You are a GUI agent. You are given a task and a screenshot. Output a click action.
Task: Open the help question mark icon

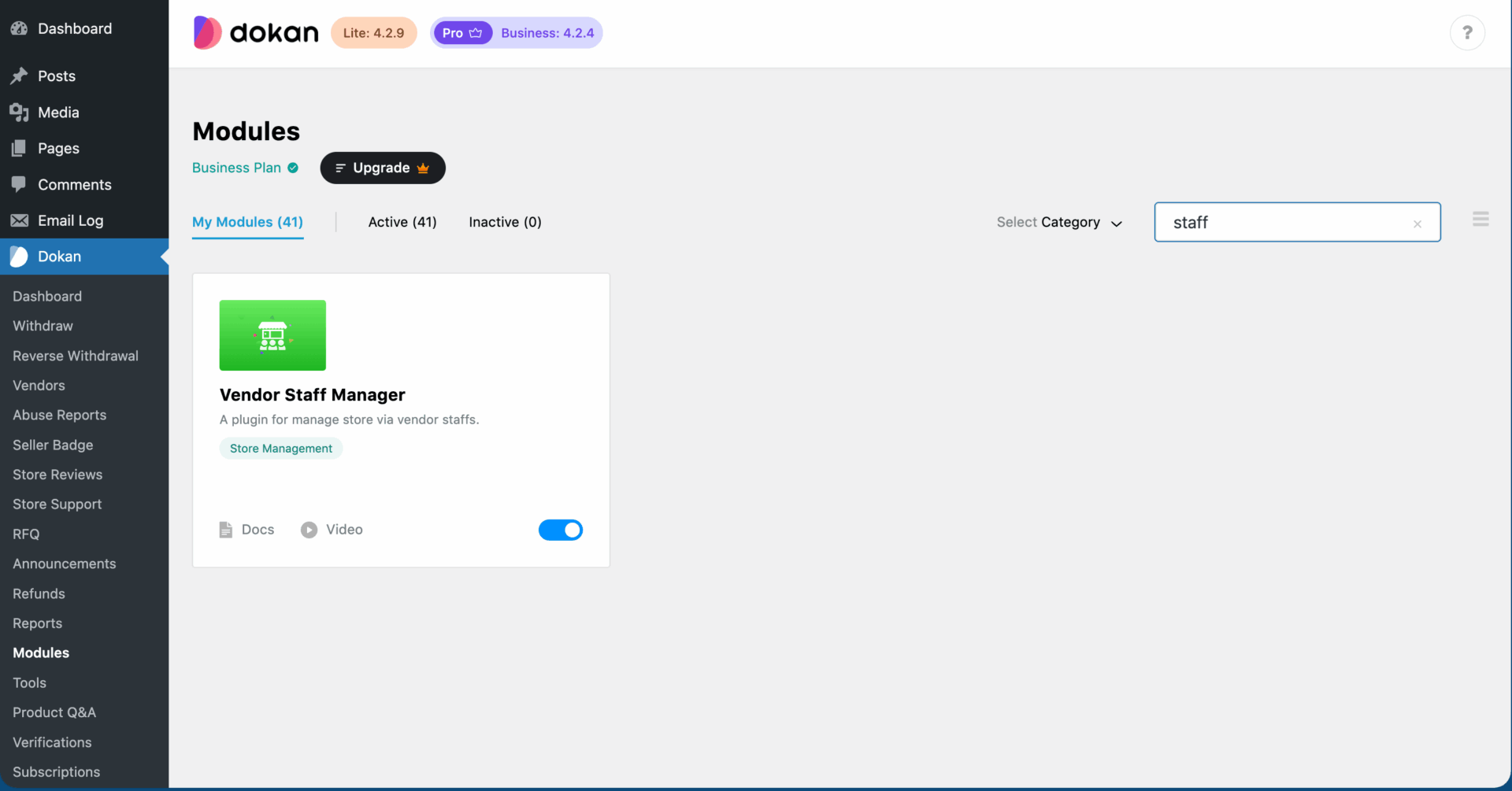click(x=1468, y=32)
